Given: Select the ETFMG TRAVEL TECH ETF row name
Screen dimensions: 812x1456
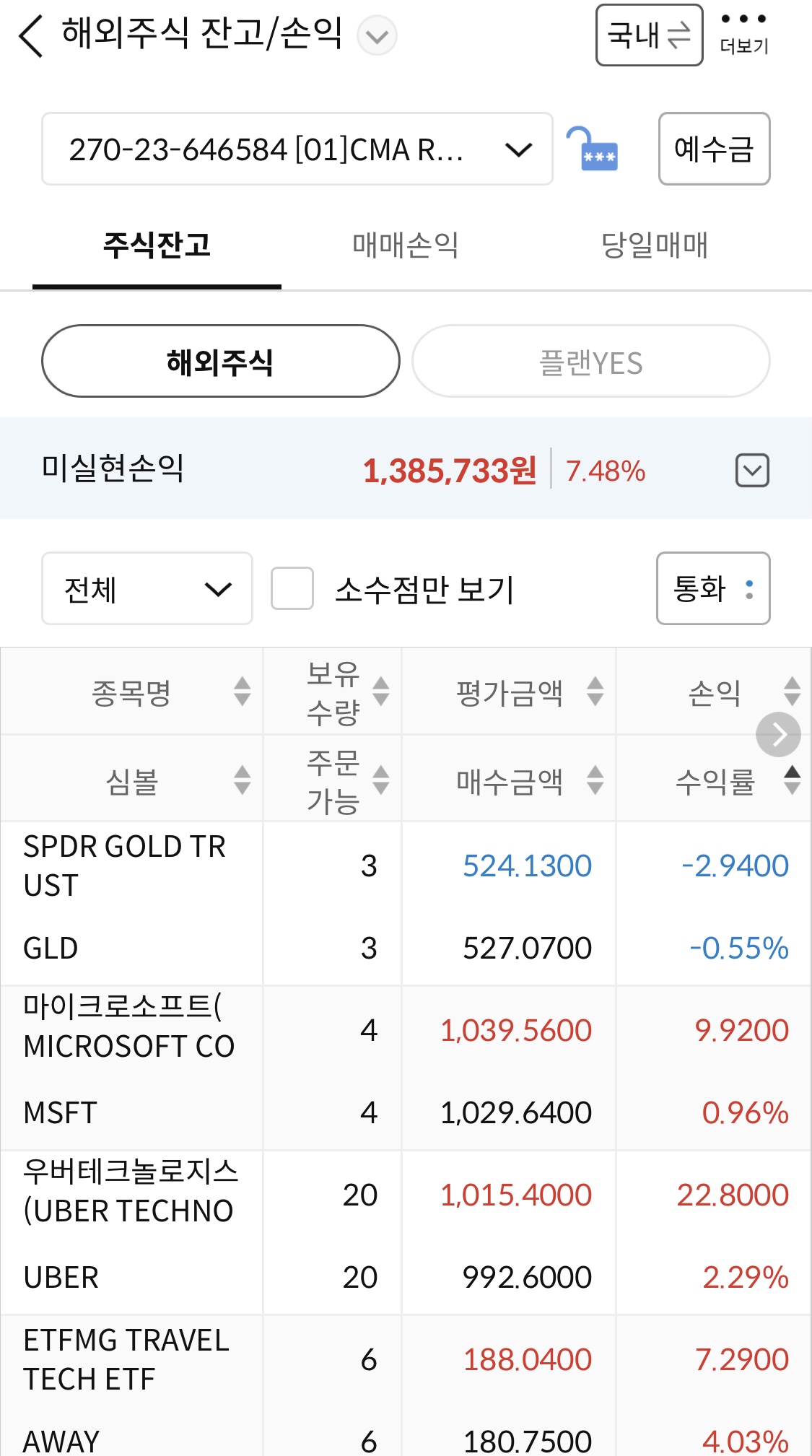Looking at the screenshot, I should click(126, 1359).
